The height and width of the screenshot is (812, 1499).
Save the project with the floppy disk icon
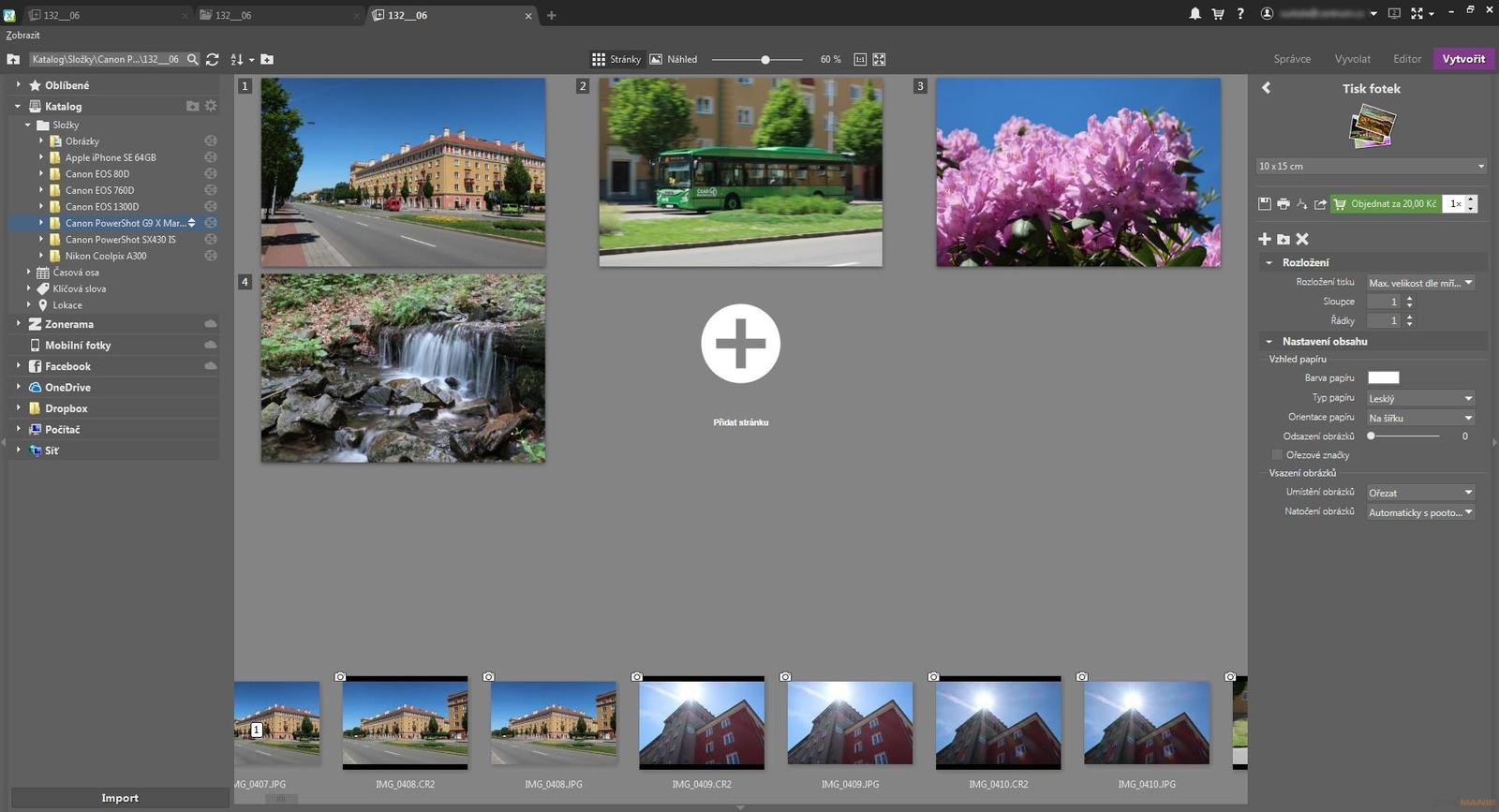click(x=1265, y=203)
